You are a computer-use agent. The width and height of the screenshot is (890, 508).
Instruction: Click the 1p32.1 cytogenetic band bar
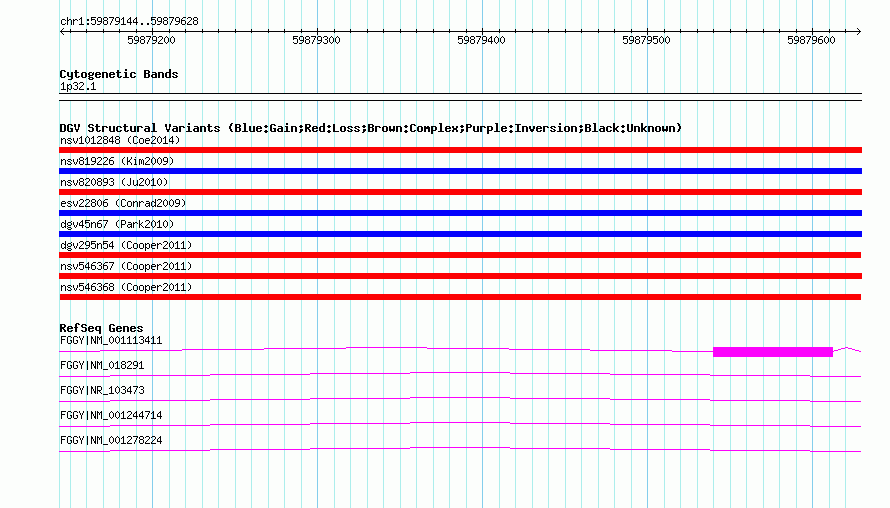[x=460, y=97]
